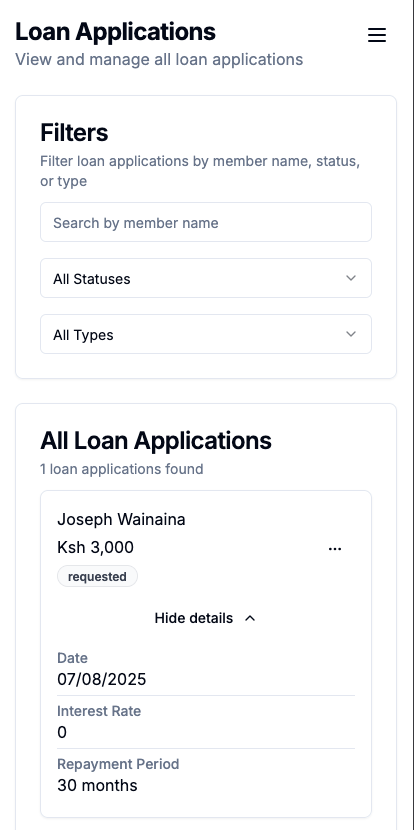Click the 30 months repayment period value
This screenshot has height=830, width=414.
click(x=97, y=785)
